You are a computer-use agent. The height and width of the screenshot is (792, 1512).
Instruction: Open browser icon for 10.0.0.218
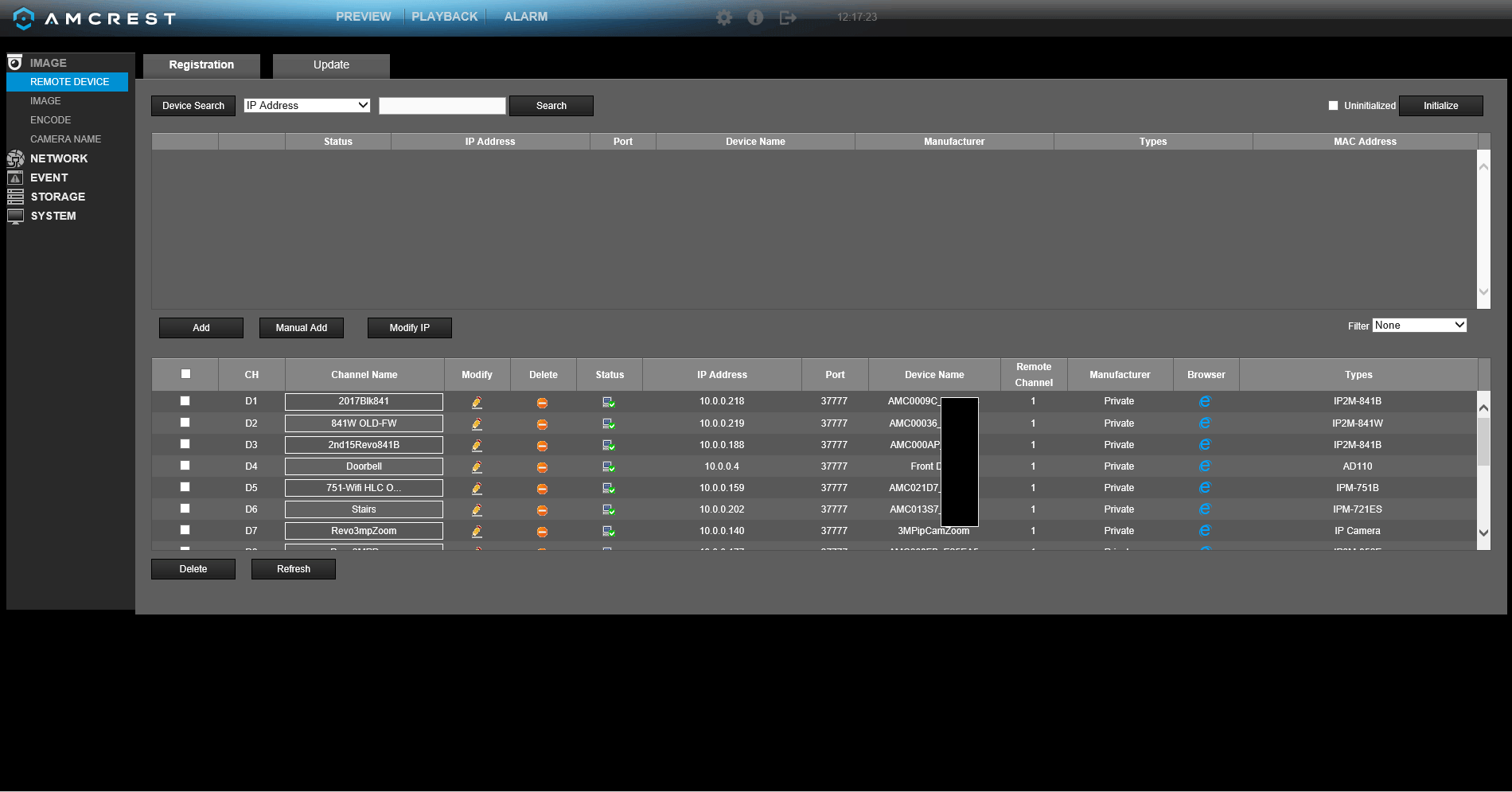1205,401
